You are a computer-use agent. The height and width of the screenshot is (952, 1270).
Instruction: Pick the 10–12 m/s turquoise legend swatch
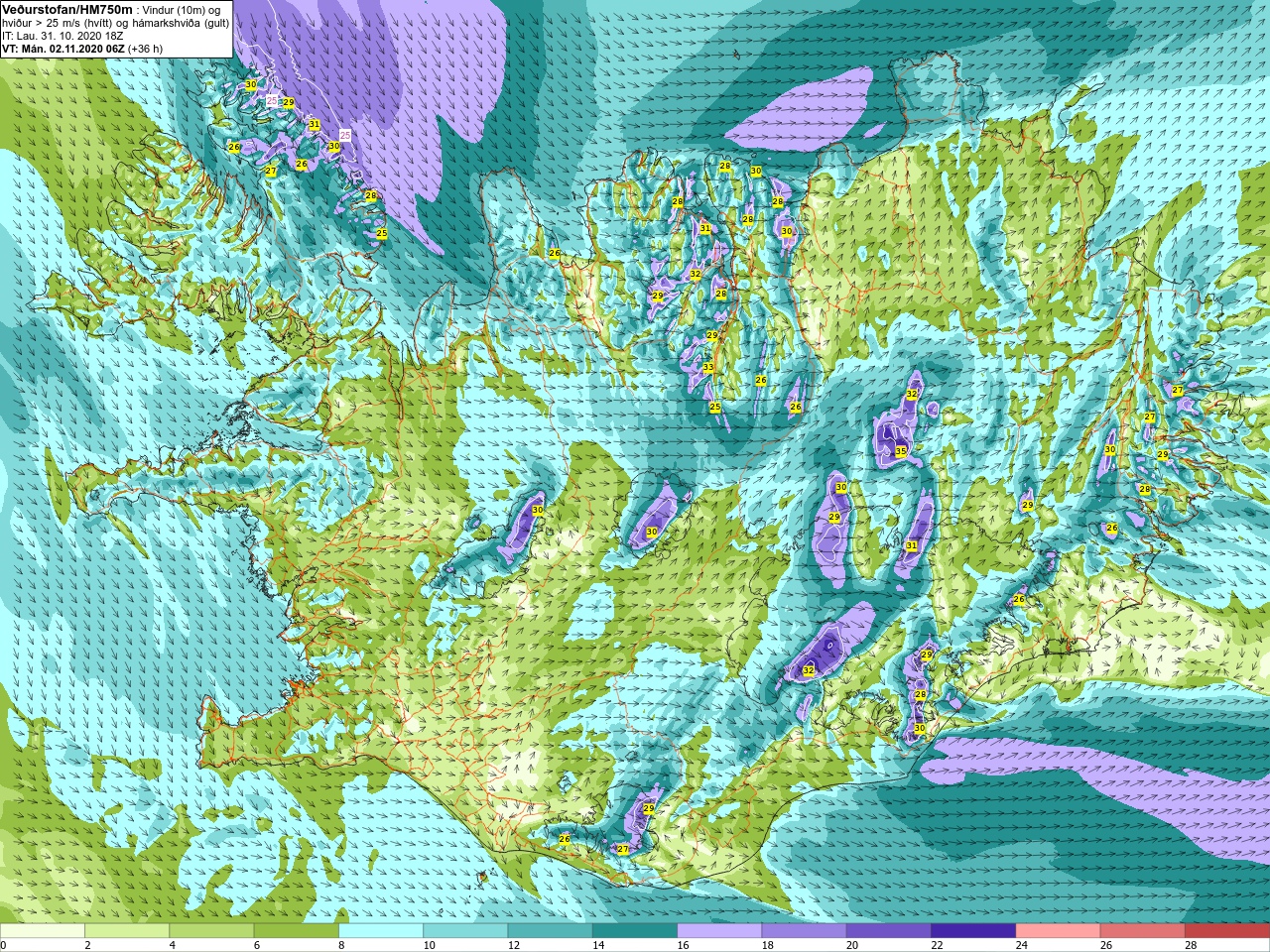pyautogui.click(x=465, y=931)
